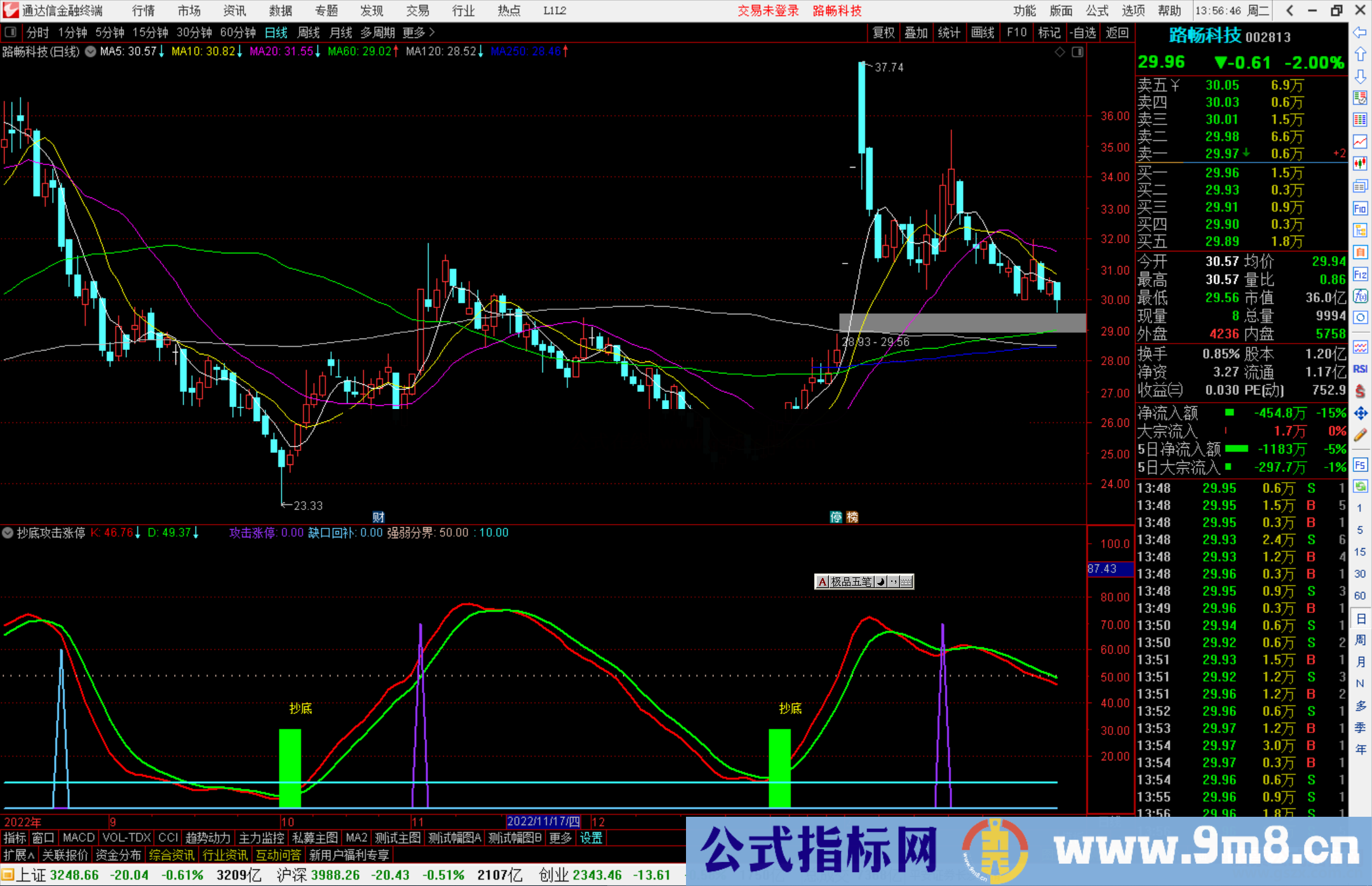The image size is (1372, 886).
Task: Click the back arrow icon in right sidebar
Action: pyautogui.click(x=1360, y=32)
